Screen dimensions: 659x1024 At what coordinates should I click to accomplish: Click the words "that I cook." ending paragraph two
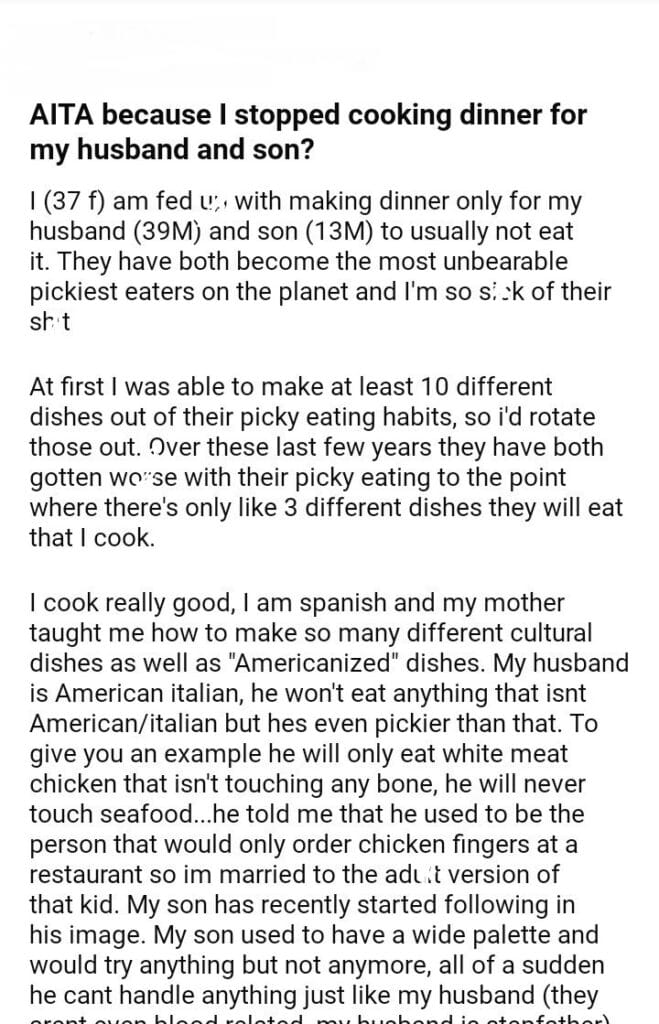pos(93,537)
